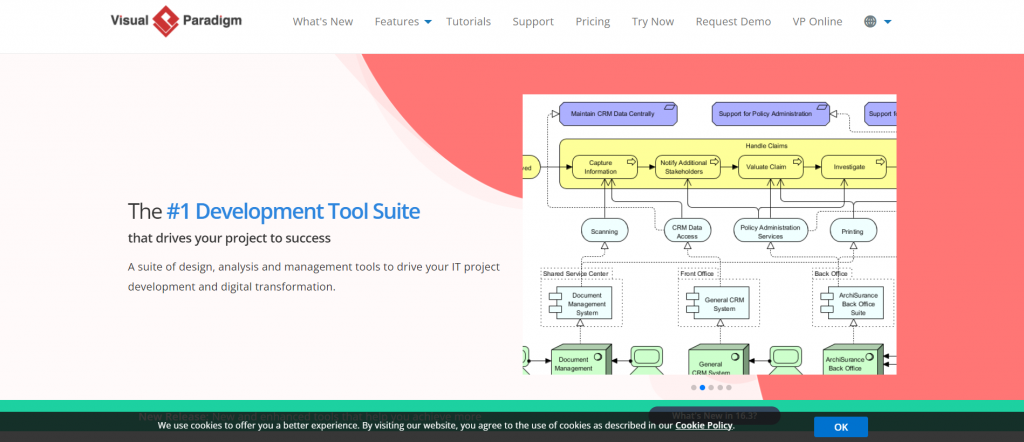Go to Tutorials
This screenshot has height=442, width=1024.
[x=468, y=22]
